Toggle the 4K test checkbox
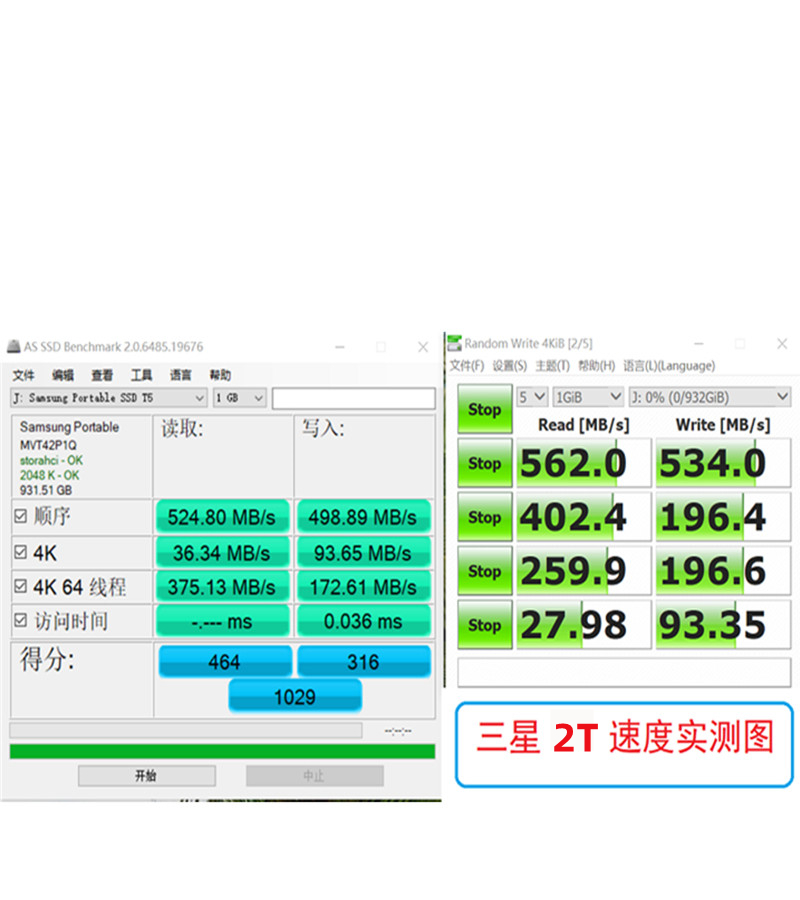Image resolution: width=800 pixels, height=900 pixels. point(20,552)
